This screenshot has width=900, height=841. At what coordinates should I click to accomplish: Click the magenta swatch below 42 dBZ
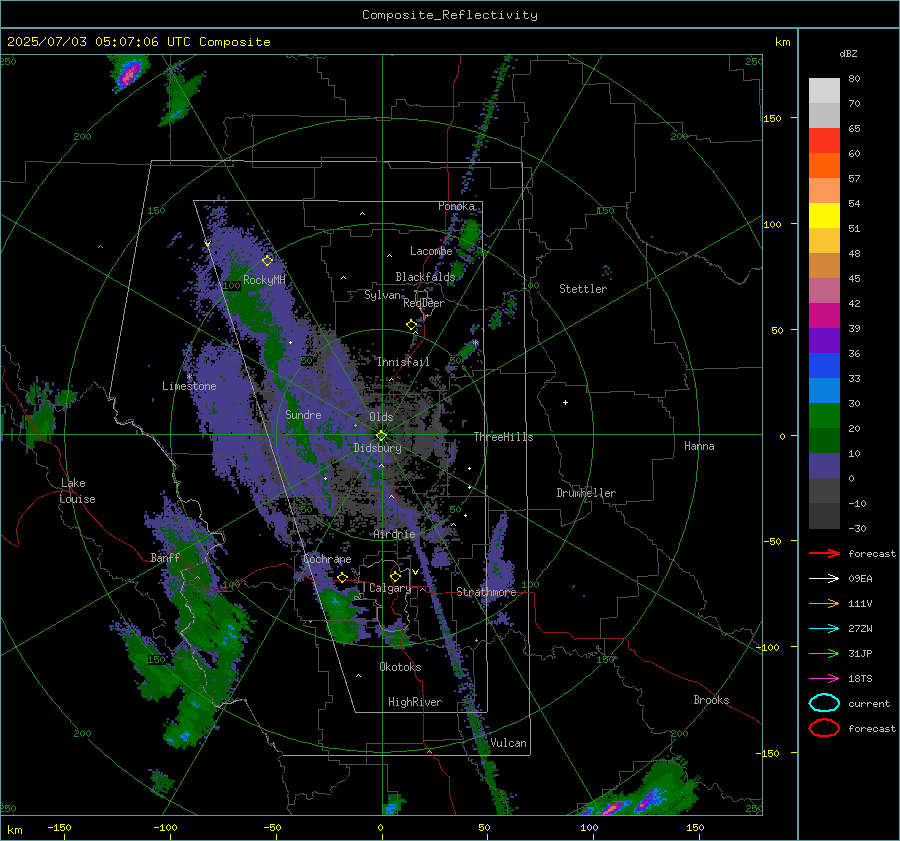[x=824, y=315]
